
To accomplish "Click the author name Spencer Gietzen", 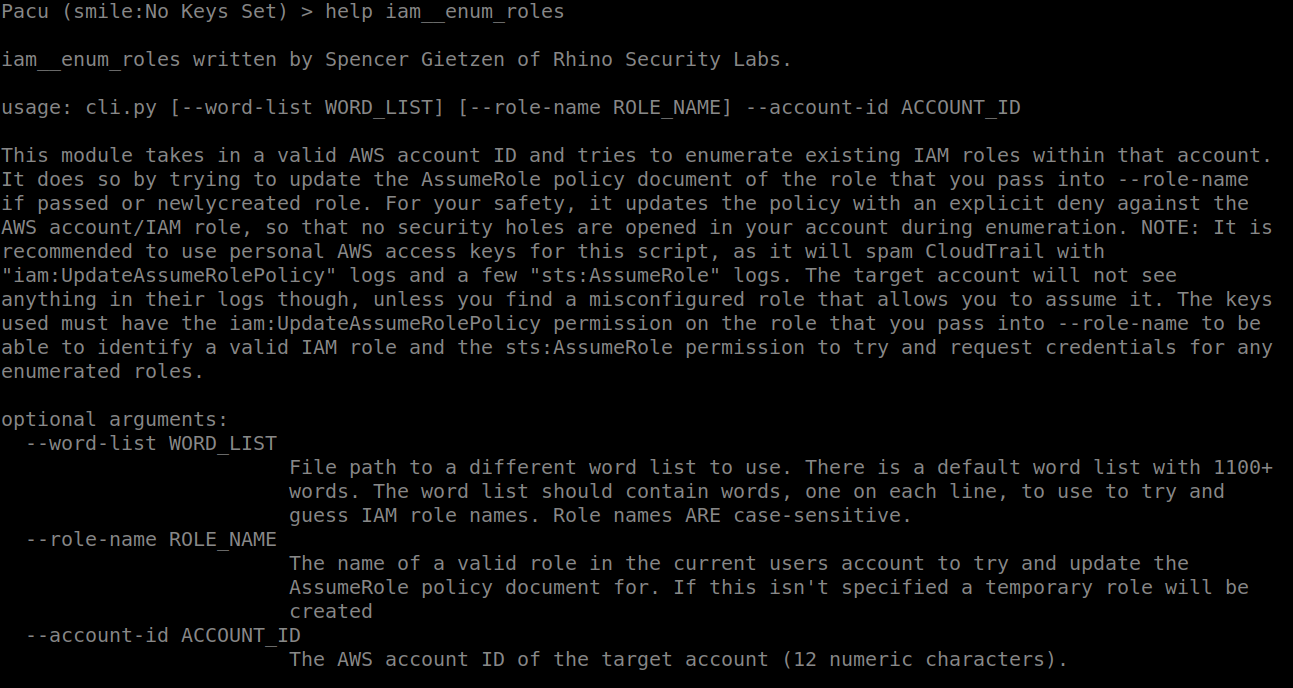I will click(415, 60).
